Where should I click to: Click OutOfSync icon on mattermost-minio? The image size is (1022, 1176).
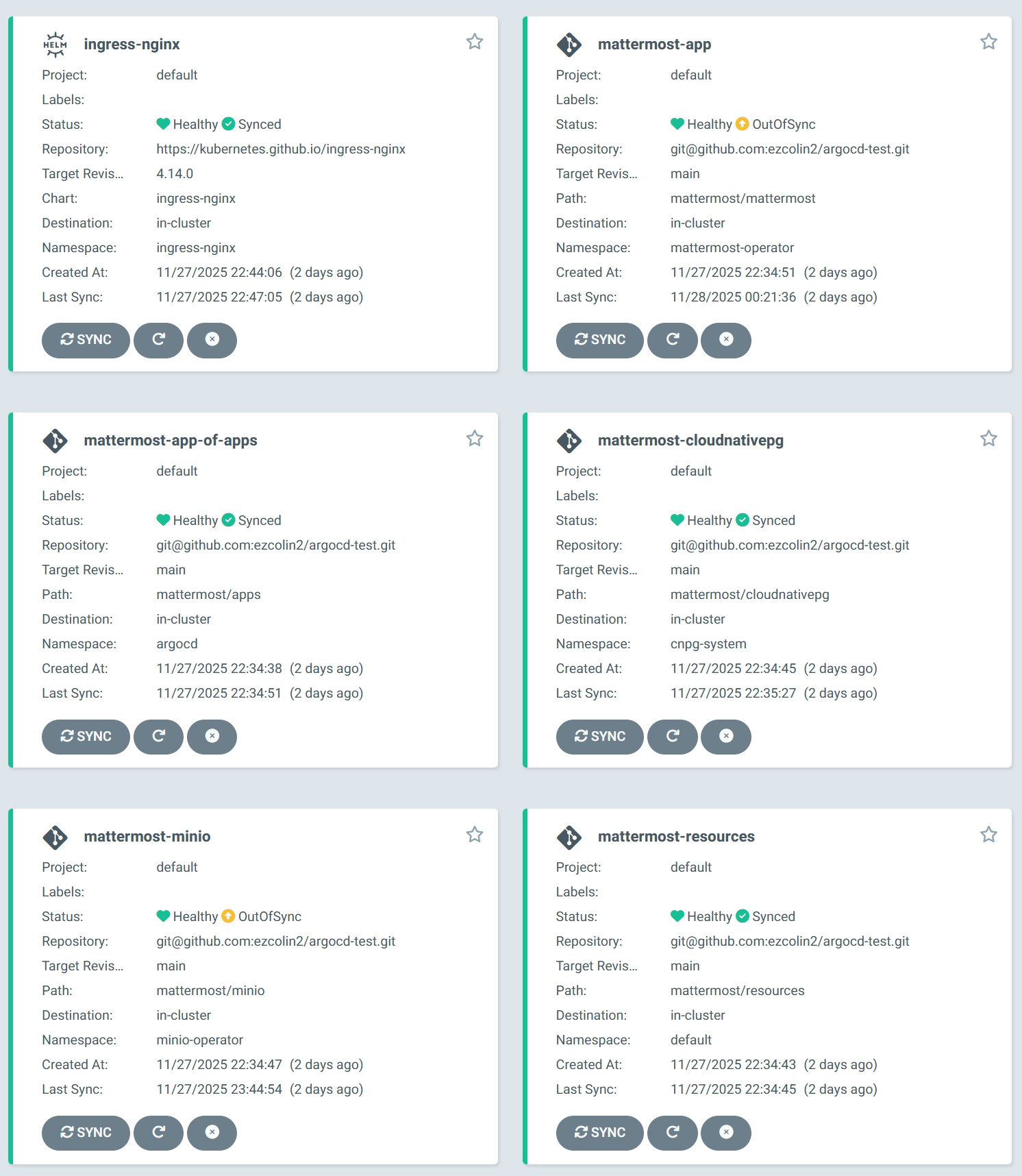[228, 916]
